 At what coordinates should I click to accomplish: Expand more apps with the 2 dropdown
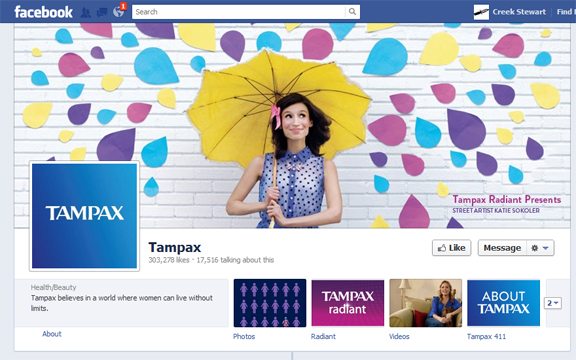pyautogui.click(x=553, y=303)
